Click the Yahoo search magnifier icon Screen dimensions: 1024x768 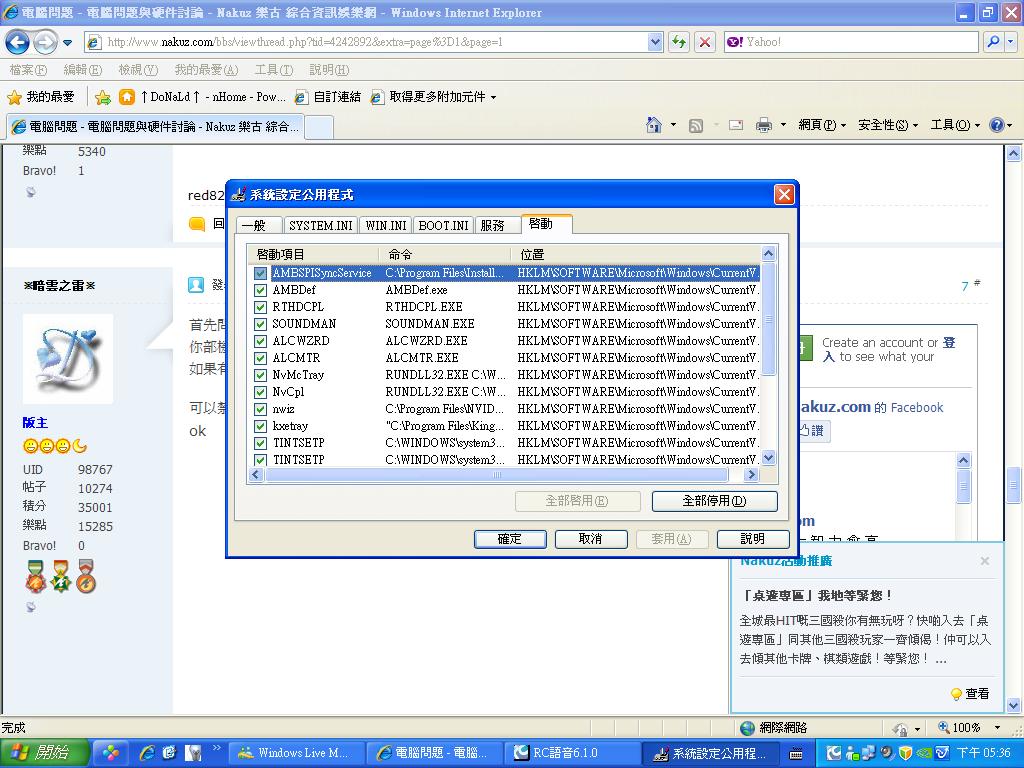pos(993,42)
